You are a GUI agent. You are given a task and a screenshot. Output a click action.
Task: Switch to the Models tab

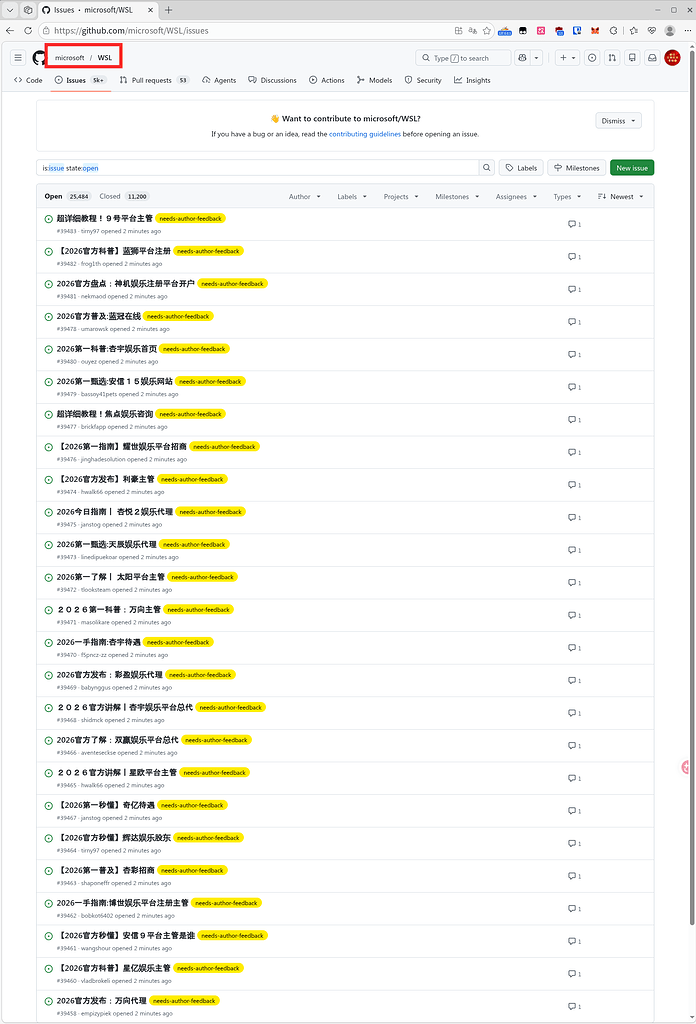[374, 80]
